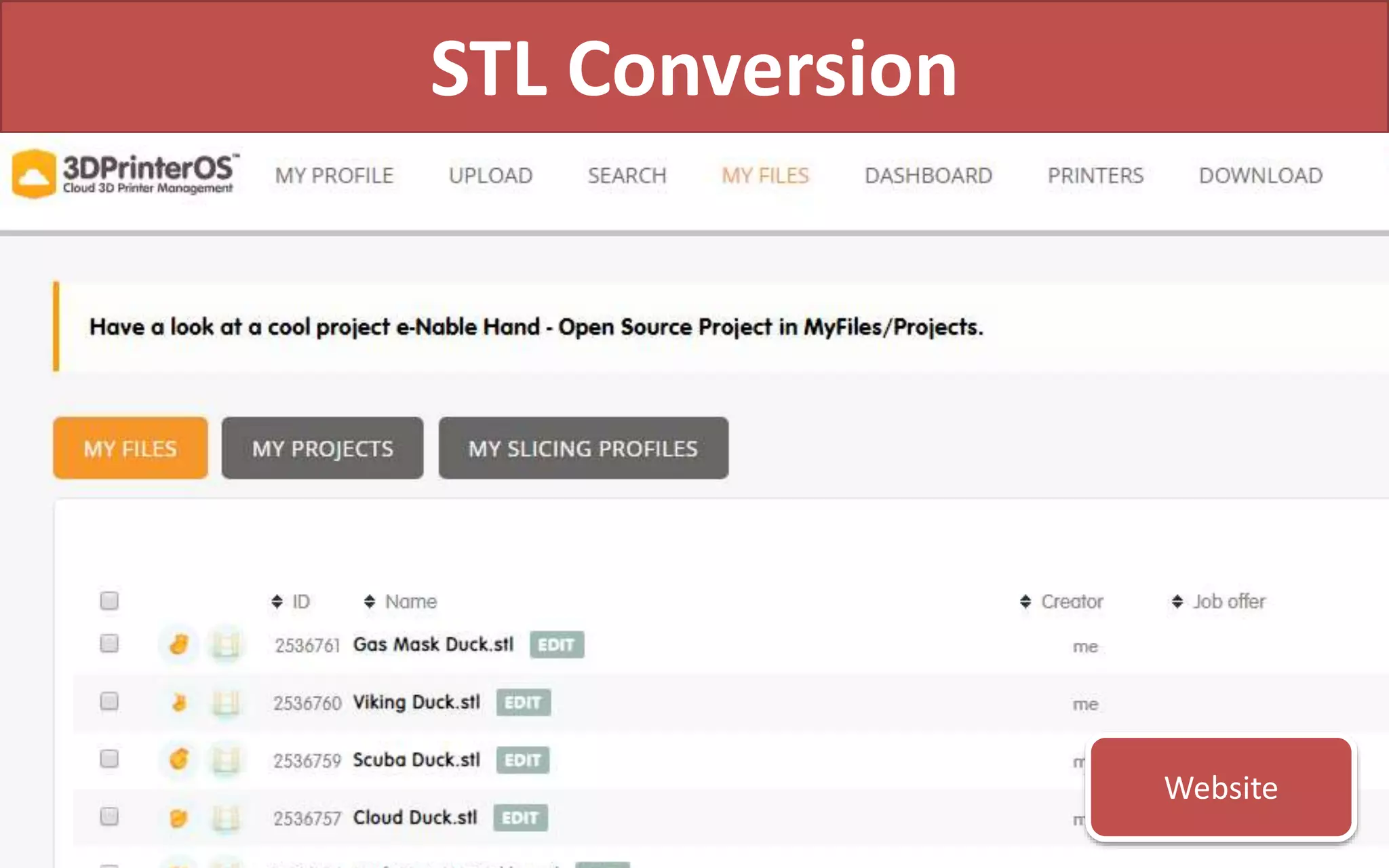1389x868 pixels.
Task: Open PRINTERS in the top navigation
Action: pos(1095,176)
